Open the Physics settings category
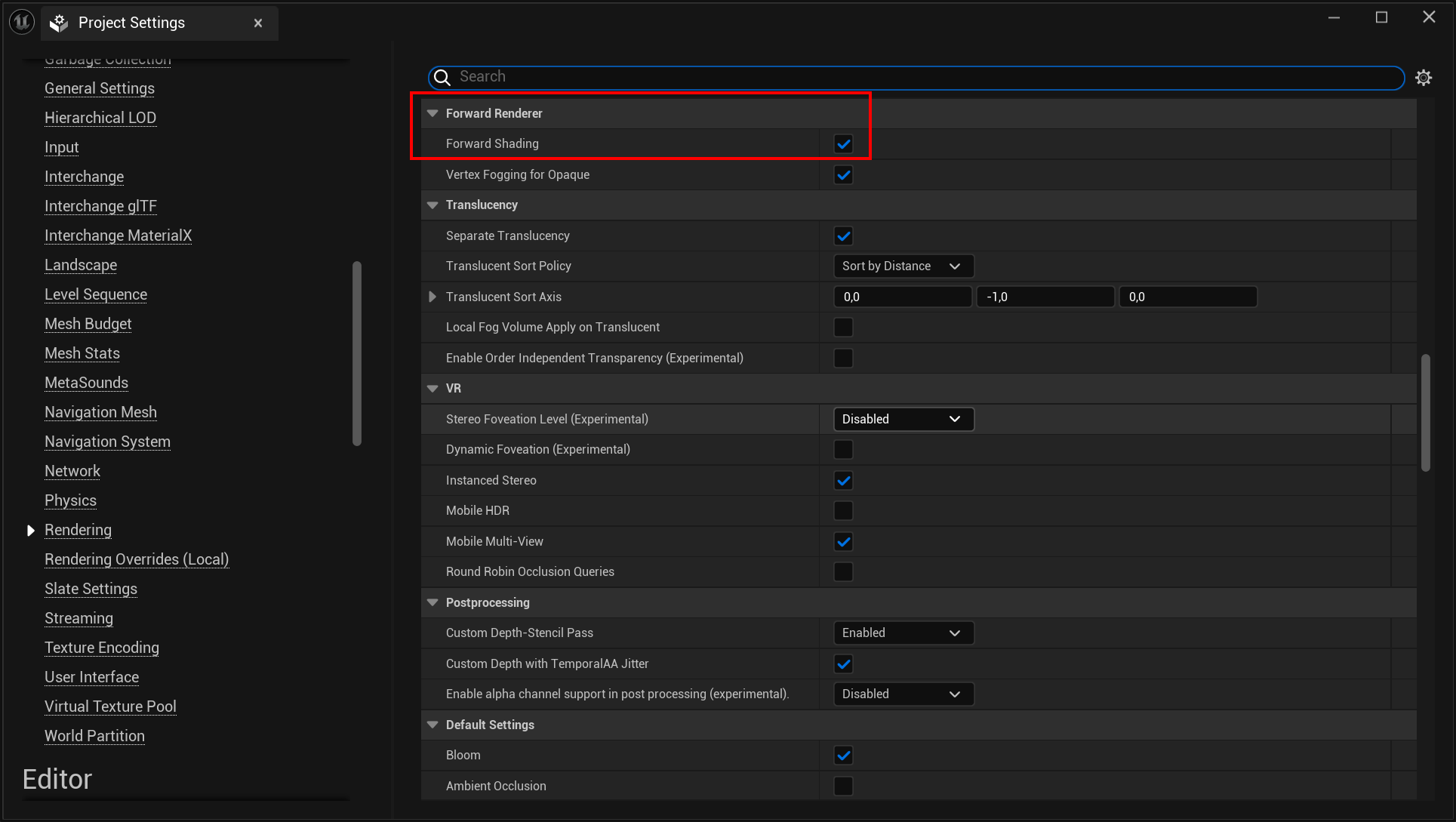 [70, 500]
